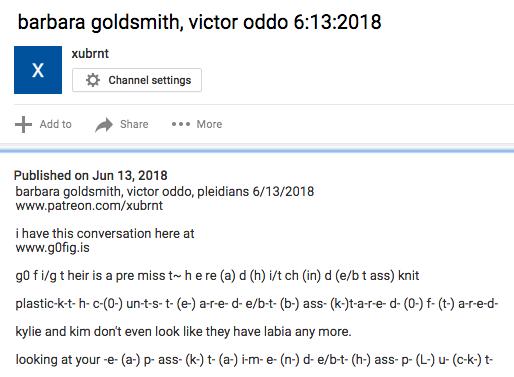Open the www.patreon.com/xubrnt link
This screenshot has width=514, height=377.
[89, 205]
